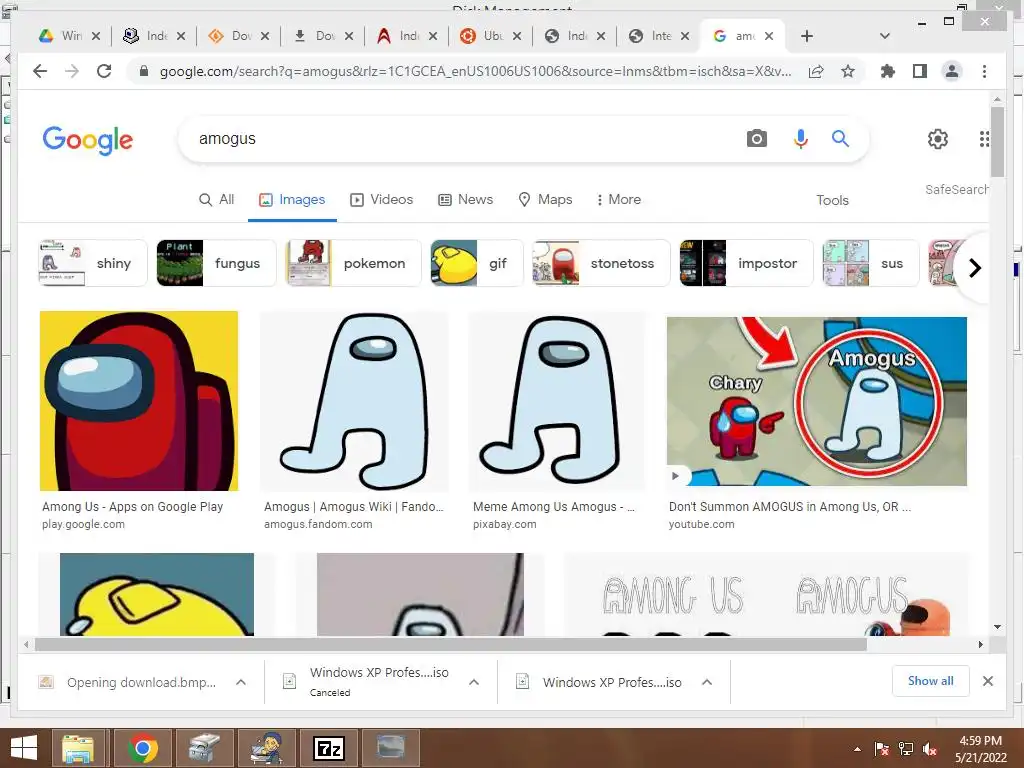Open Amogus Wiki Fandom image result
Screen dimensions: 1024x768
354,402
